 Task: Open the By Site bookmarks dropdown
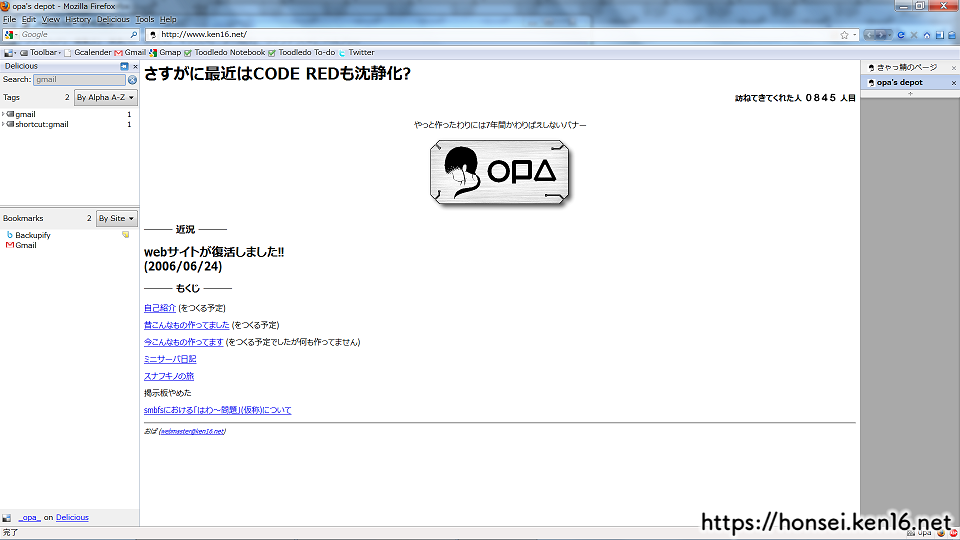[x=116, y=218]
